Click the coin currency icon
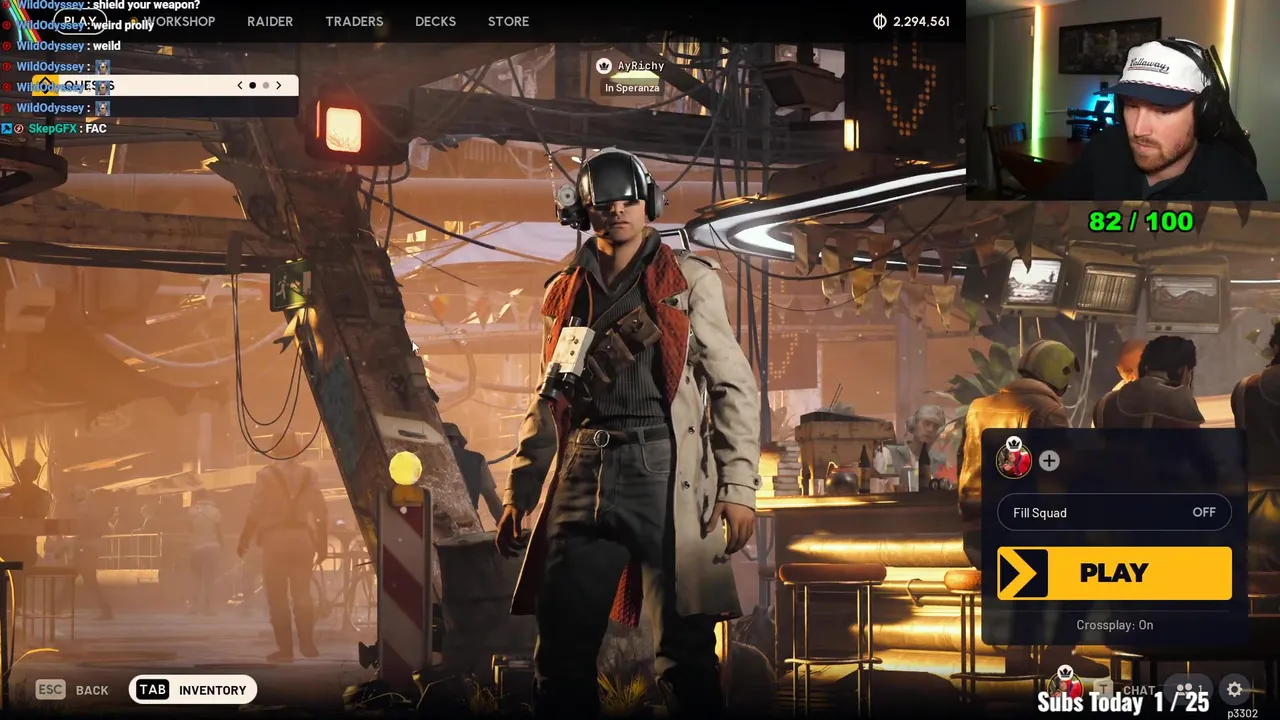Image resolution: width=1280 pixels, height=720 pixels. click(880, 21)
